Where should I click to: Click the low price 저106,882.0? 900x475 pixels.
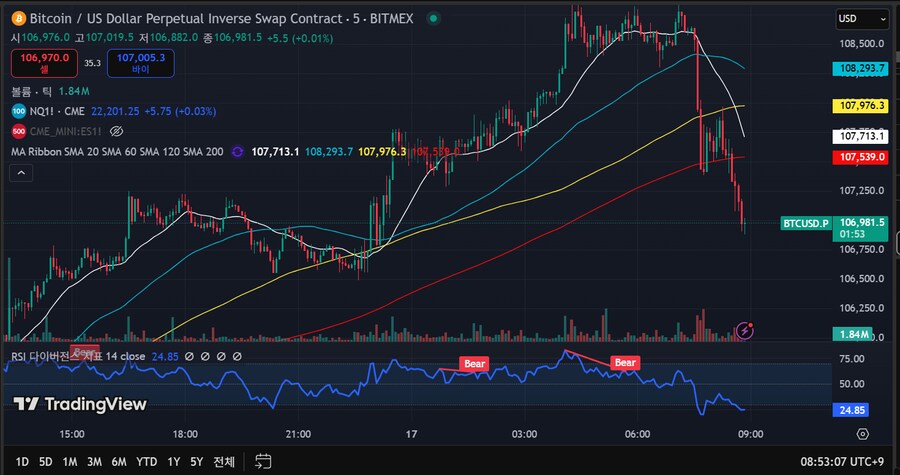click(169, 38)
